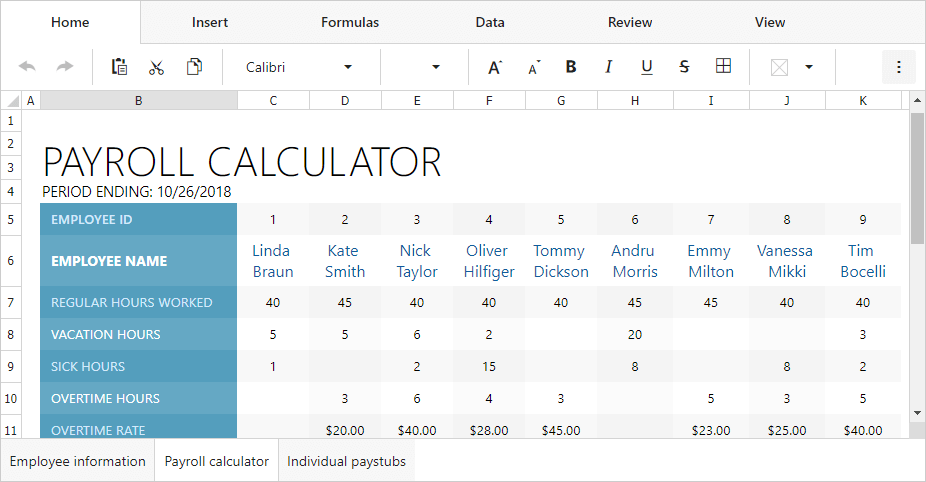Toggle italic formatting
926x482 pixels.
coord(609,67)
